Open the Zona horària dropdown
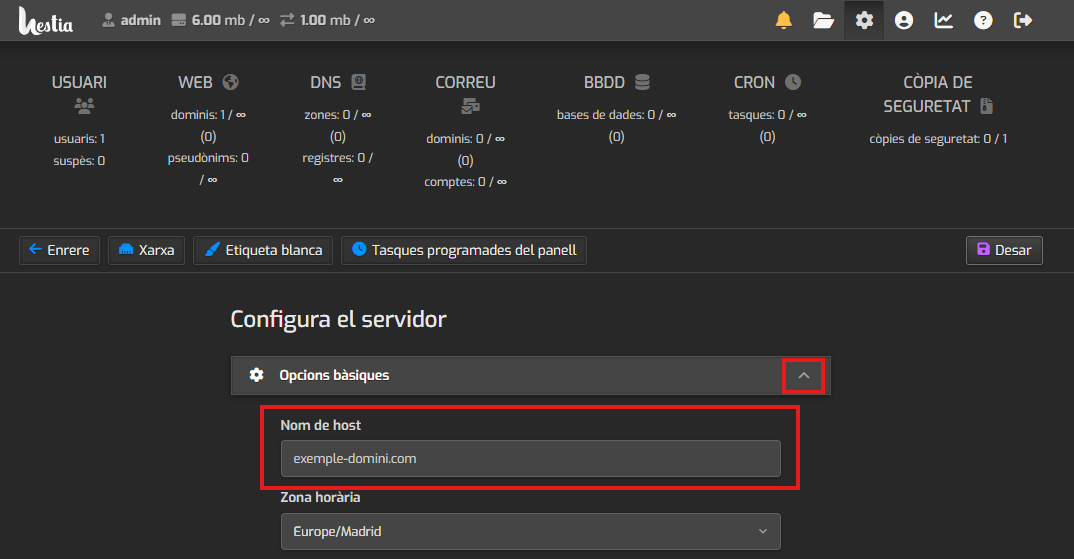Screen dimensions: 1074x559 530,531
